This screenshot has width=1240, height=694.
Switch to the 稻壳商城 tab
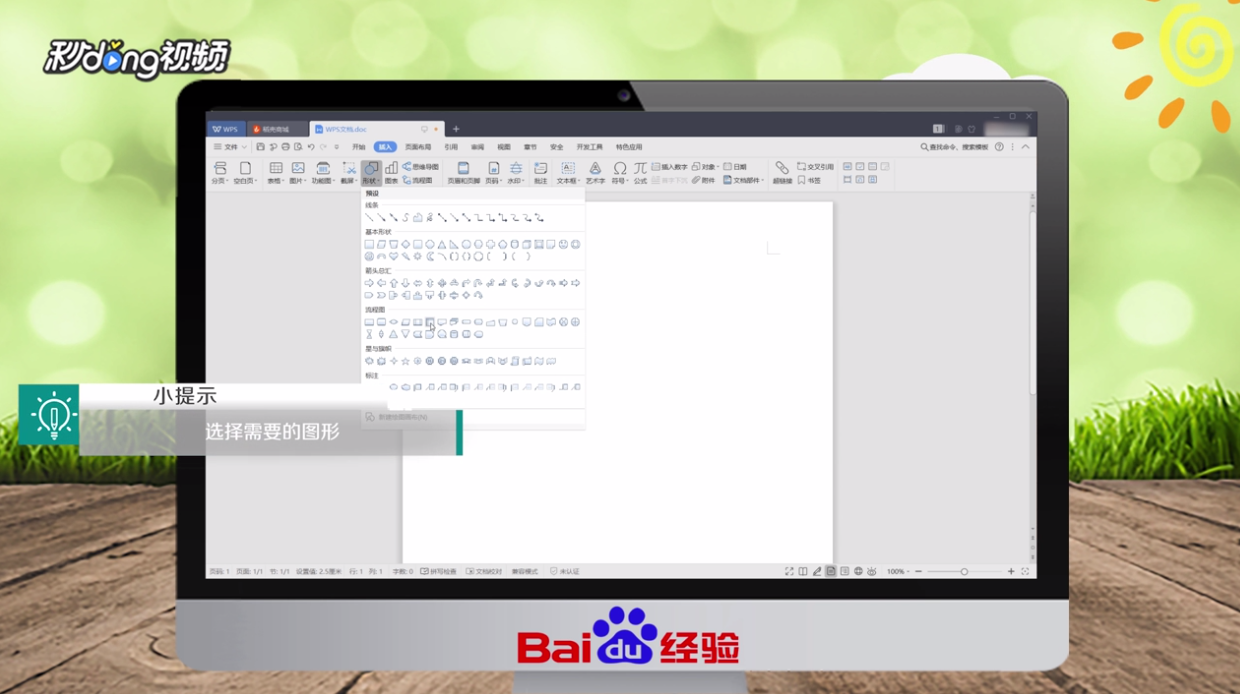pyautogui.click(x=276, y=129)
